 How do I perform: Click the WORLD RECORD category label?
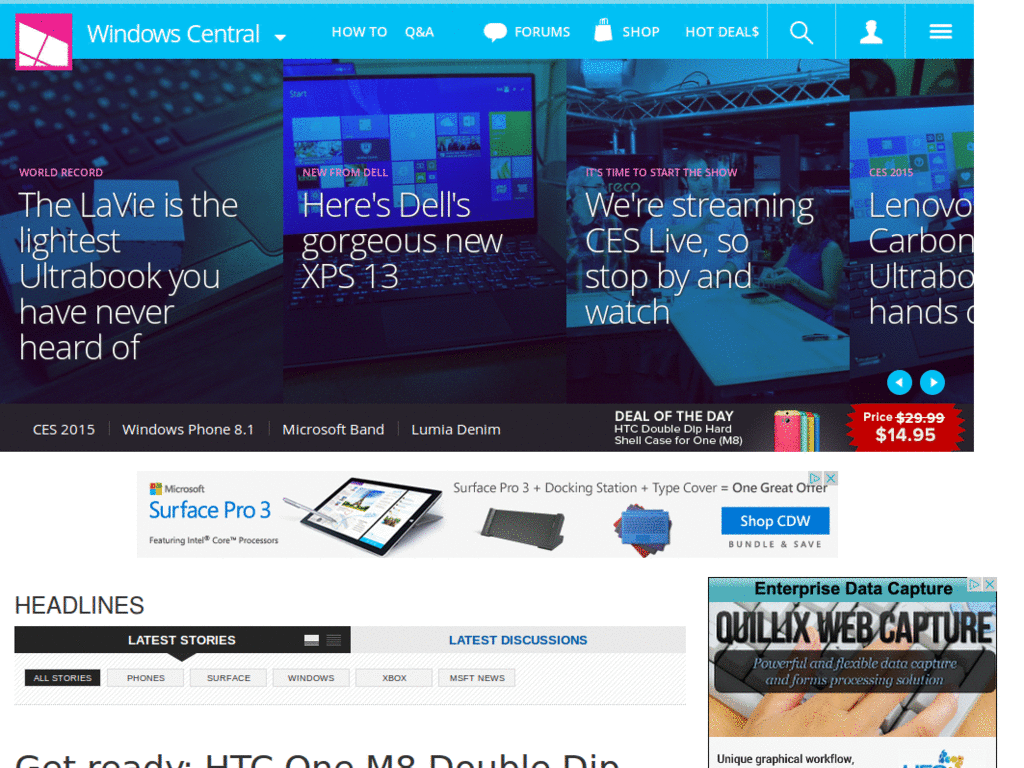pyautogui.click(x=61, y=172)
